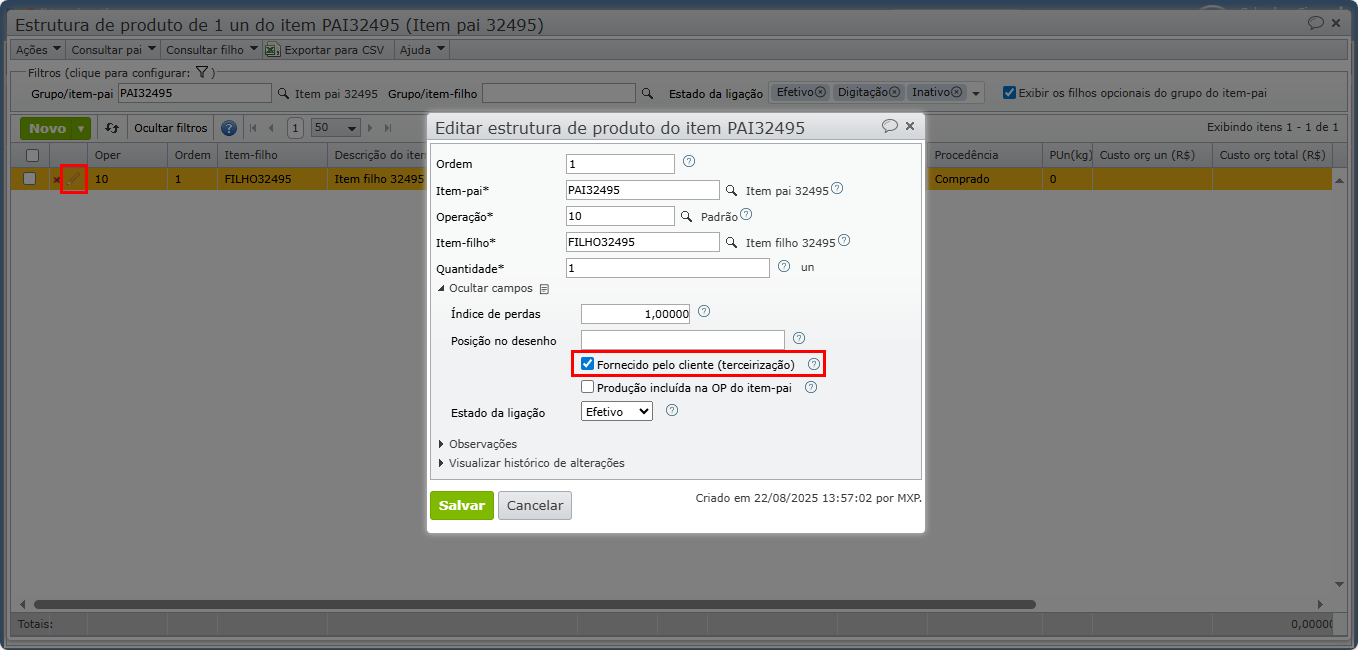Click Exportar para CSV
The width and height of the screenshot is (1358, 650).
325,49
